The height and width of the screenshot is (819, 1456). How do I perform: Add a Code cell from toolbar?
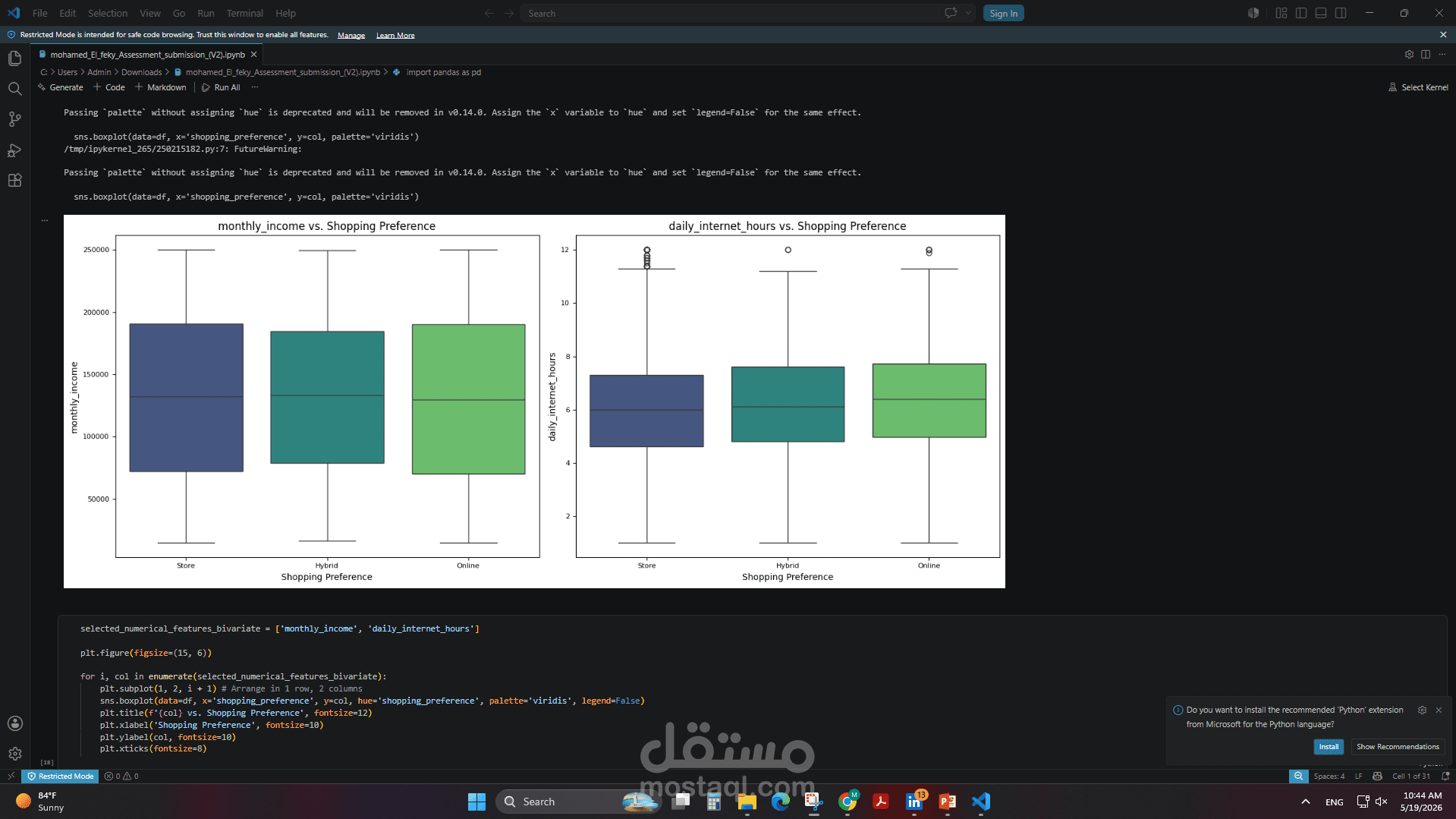point(109,87)
